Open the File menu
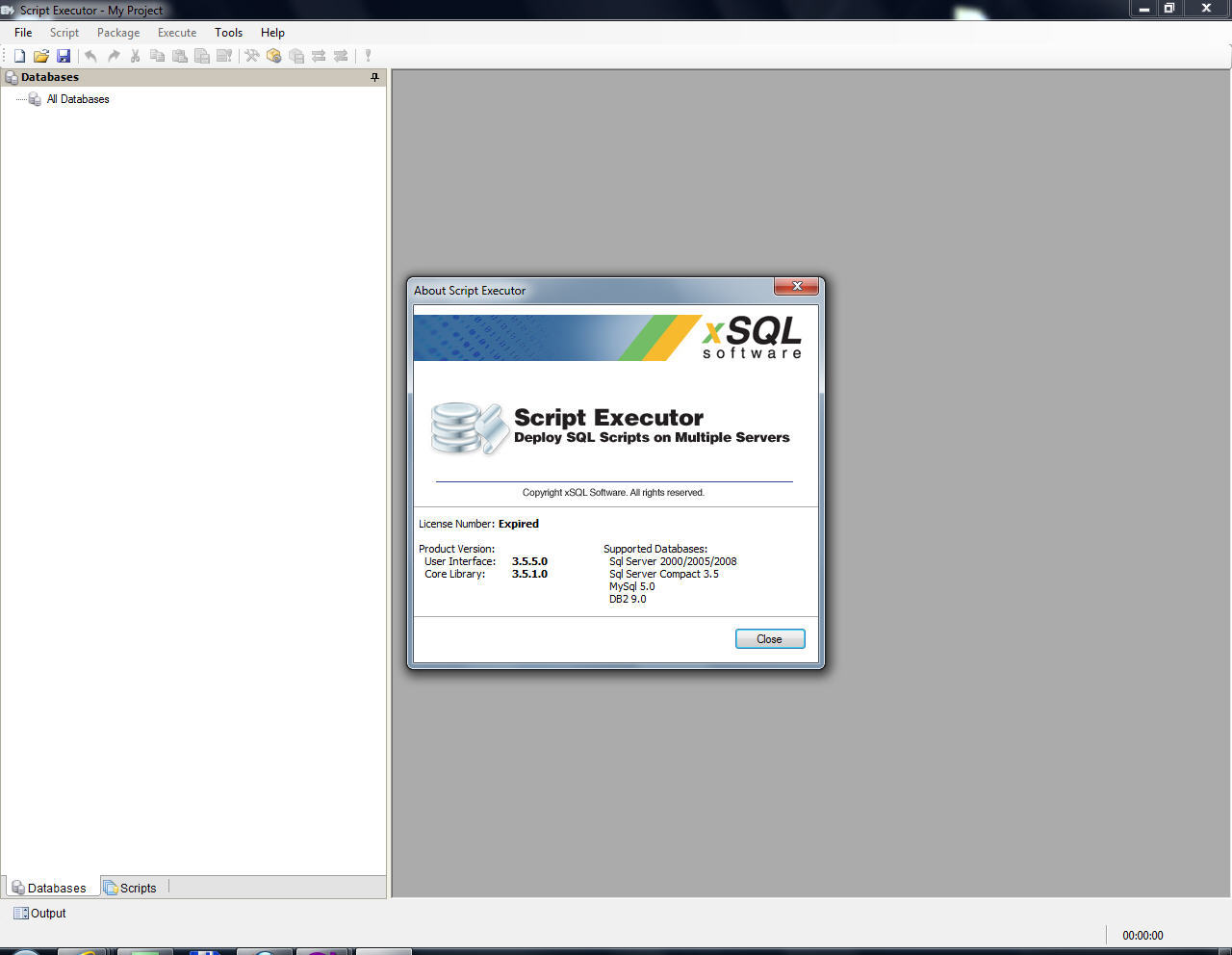 (x=23, y=33)
